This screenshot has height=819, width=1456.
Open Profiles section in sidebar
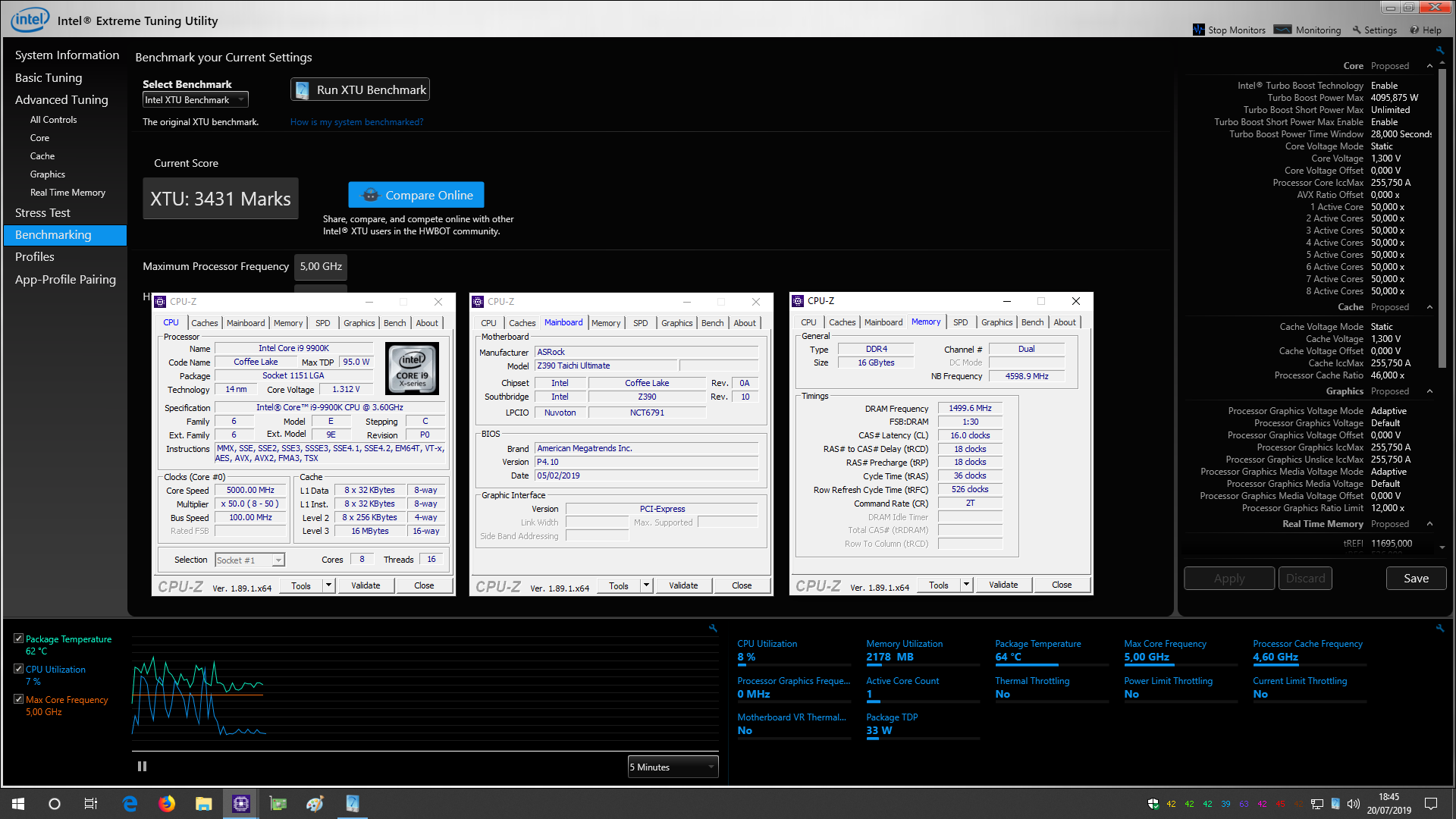coord(35,257)
